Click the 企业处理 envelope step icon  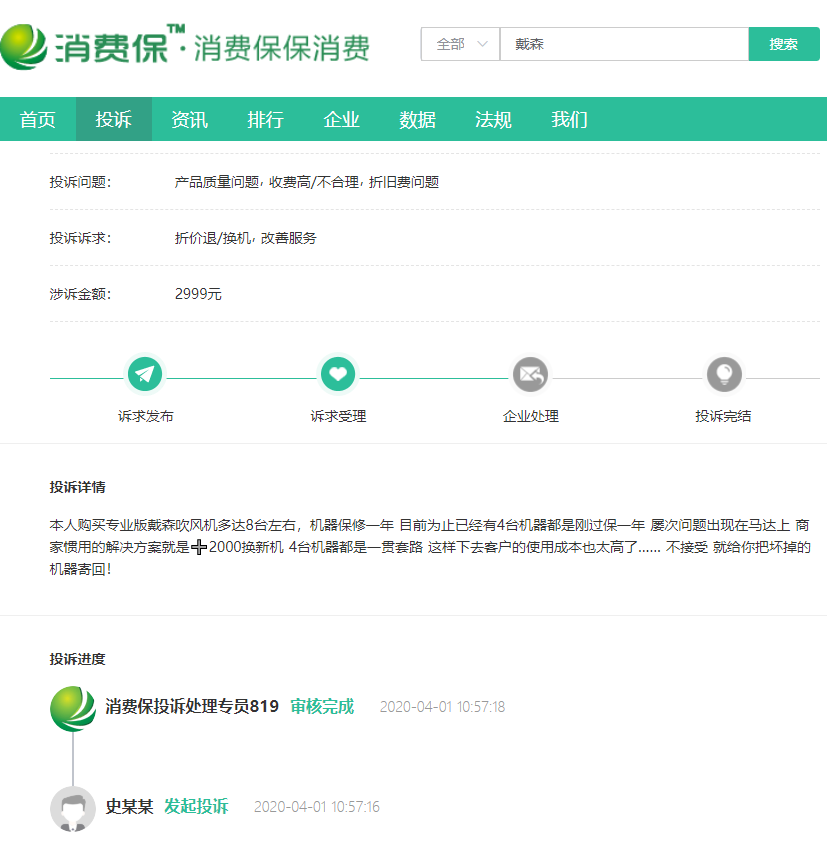[530, 374]
